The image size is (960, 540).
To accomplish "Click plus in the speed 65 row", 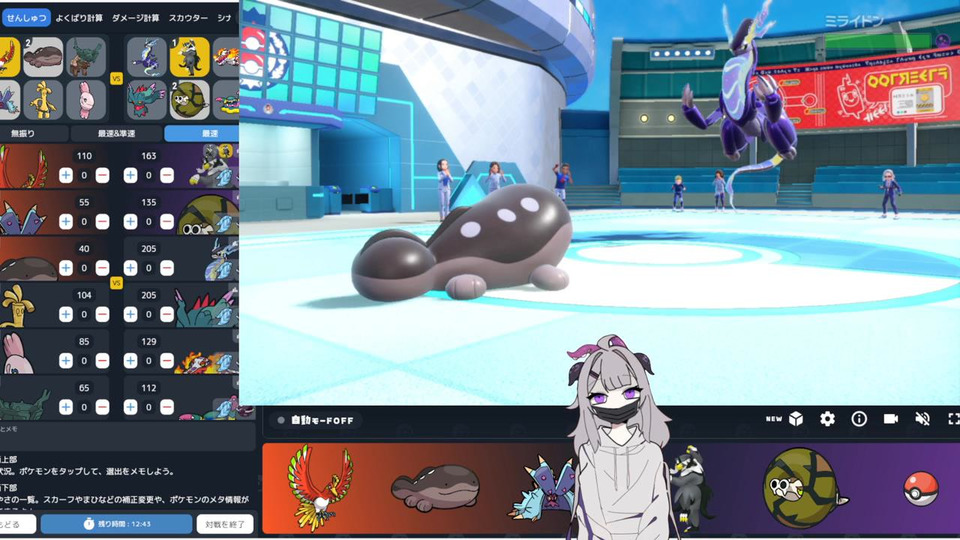I will [66, 407].
